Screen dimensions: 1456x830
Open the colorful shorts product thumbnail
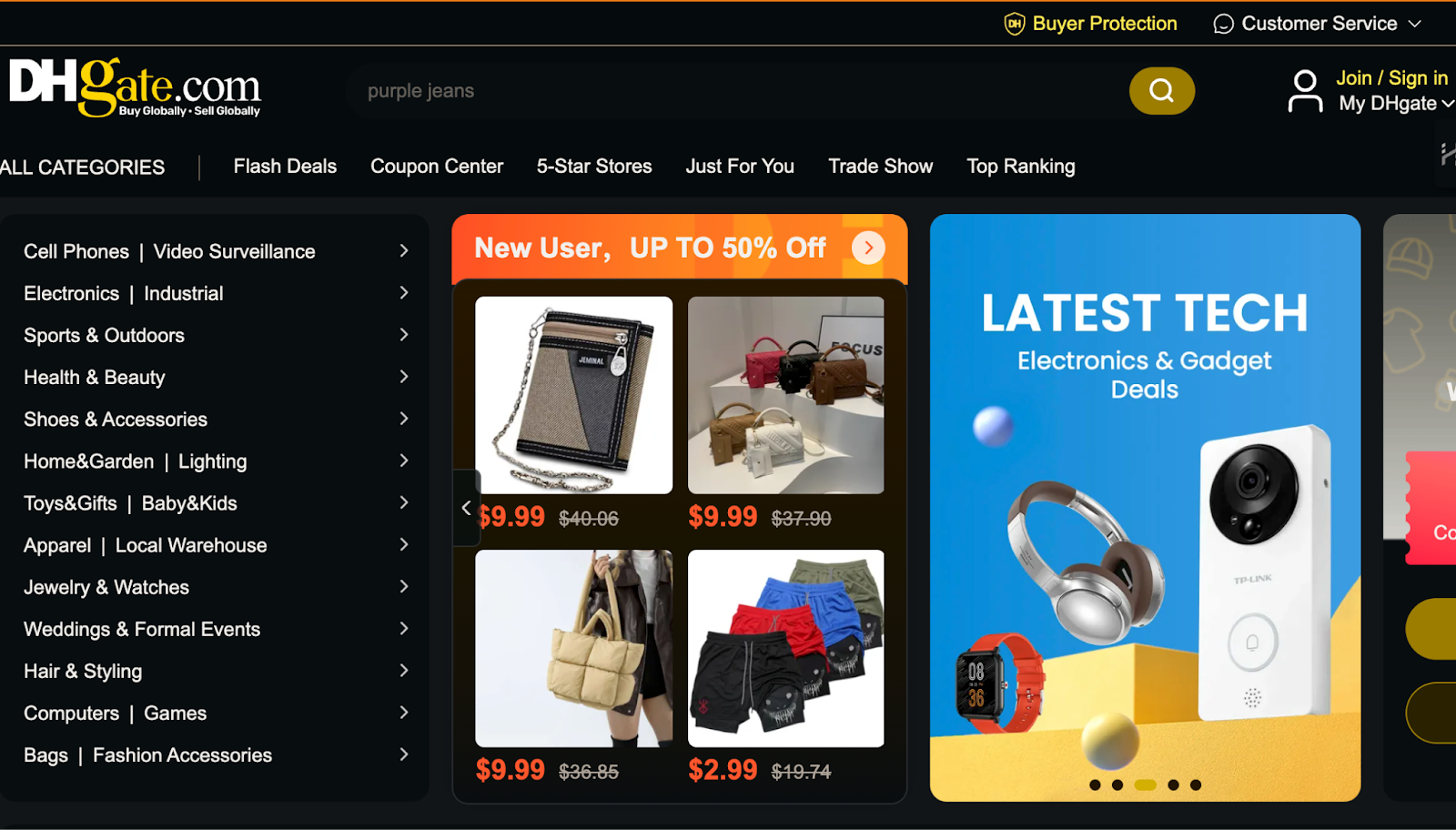[786, 648]
